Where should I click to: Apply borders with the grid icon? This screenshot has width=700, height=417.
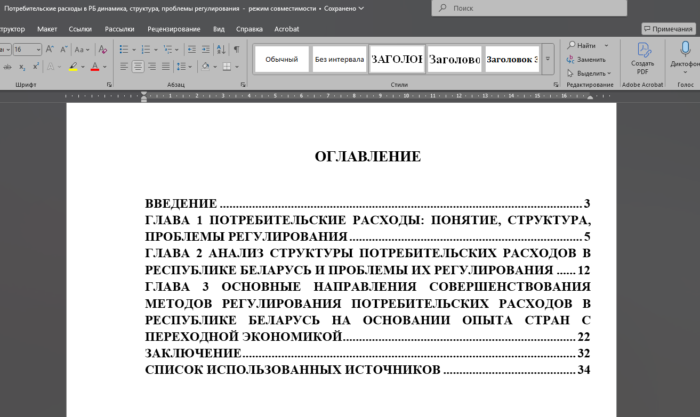[x=227, y=67]
